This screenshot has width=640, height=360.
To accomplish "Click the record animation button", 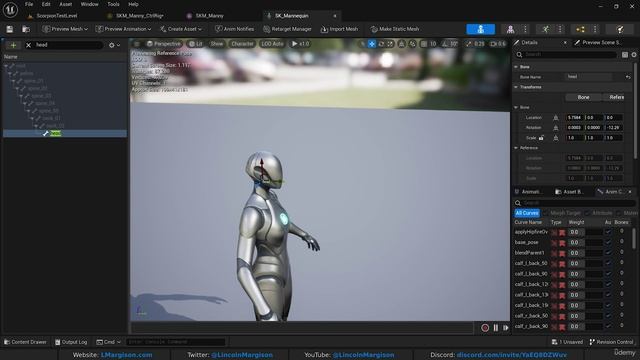I will (x=485, y=328).
